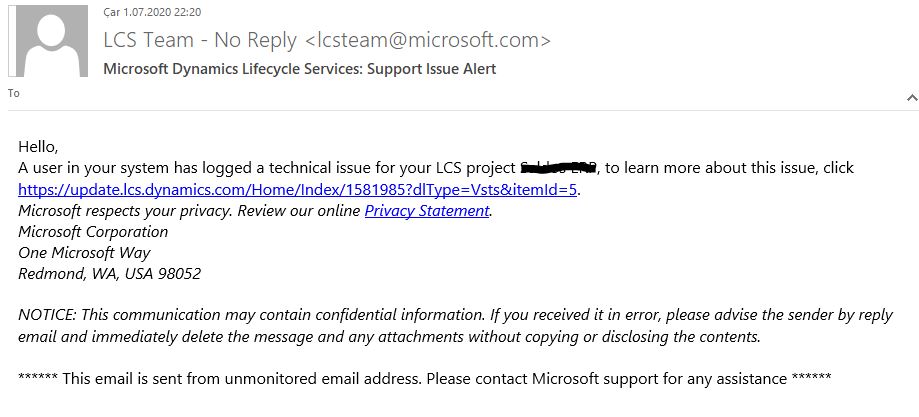Click the sender name LCS Team - No Reply
919x417 pixels.
pos(200,40)
